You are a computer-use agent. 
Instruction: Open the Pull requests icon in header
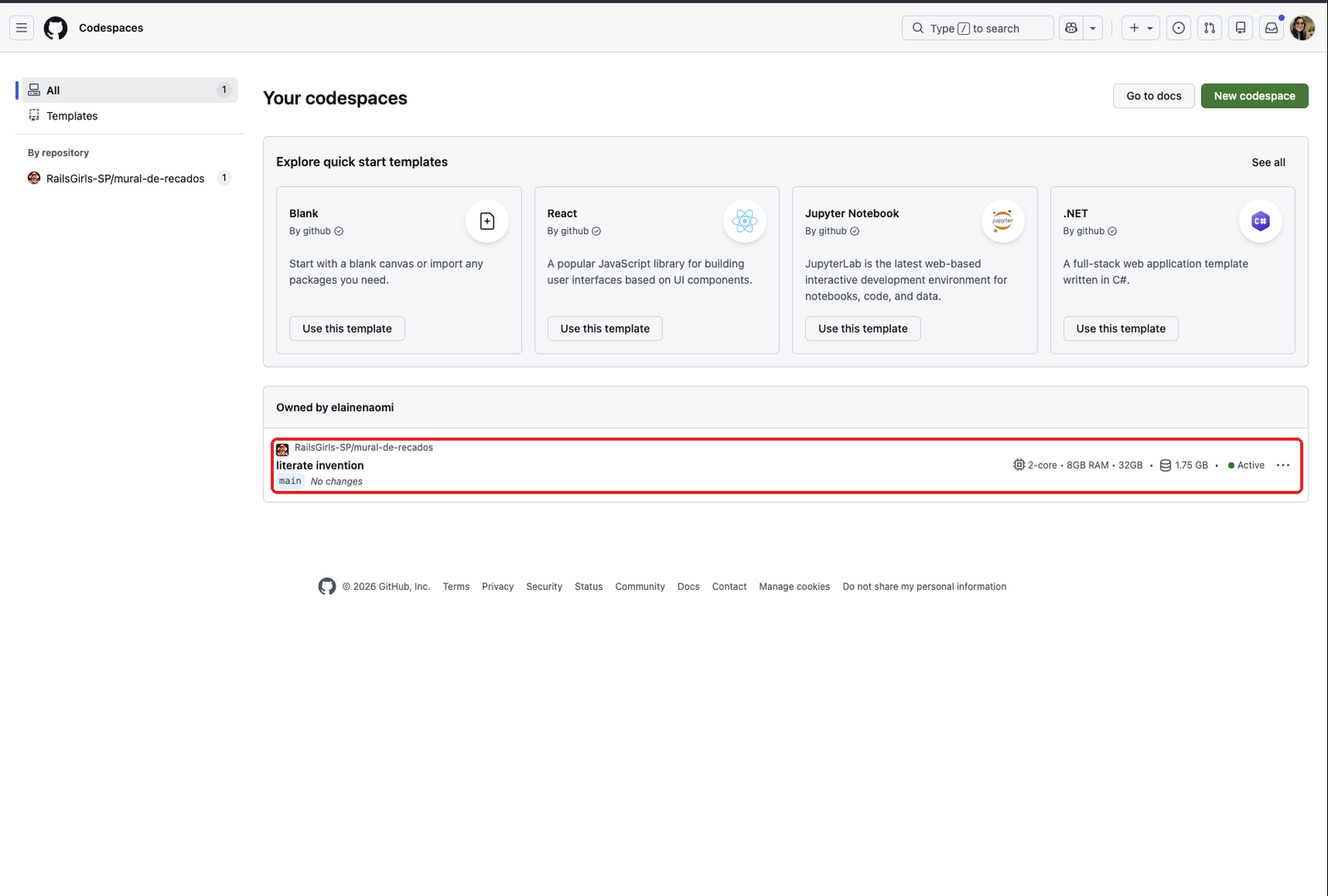1209,28
